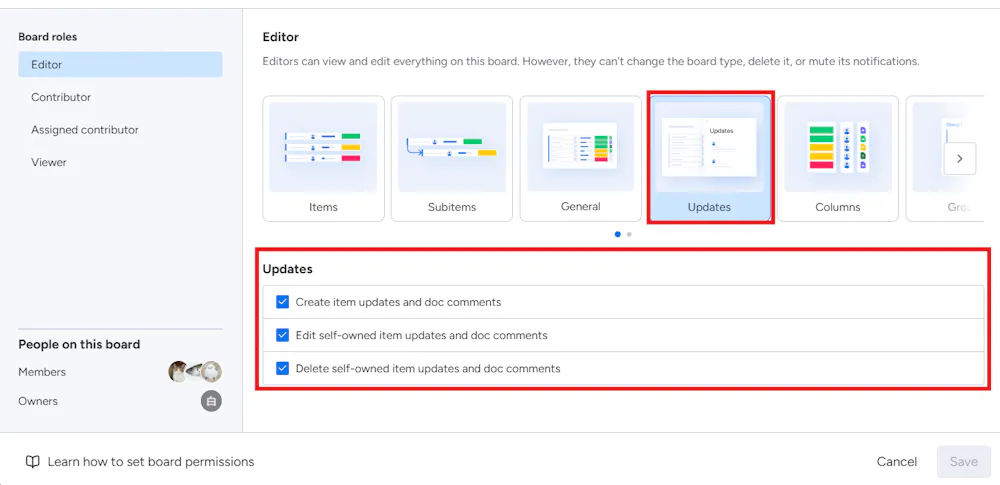This screenshot has width=1000, height=485.
Task: Uncheck Delete self-owned item updates checkbox
Action: (283, 368)
